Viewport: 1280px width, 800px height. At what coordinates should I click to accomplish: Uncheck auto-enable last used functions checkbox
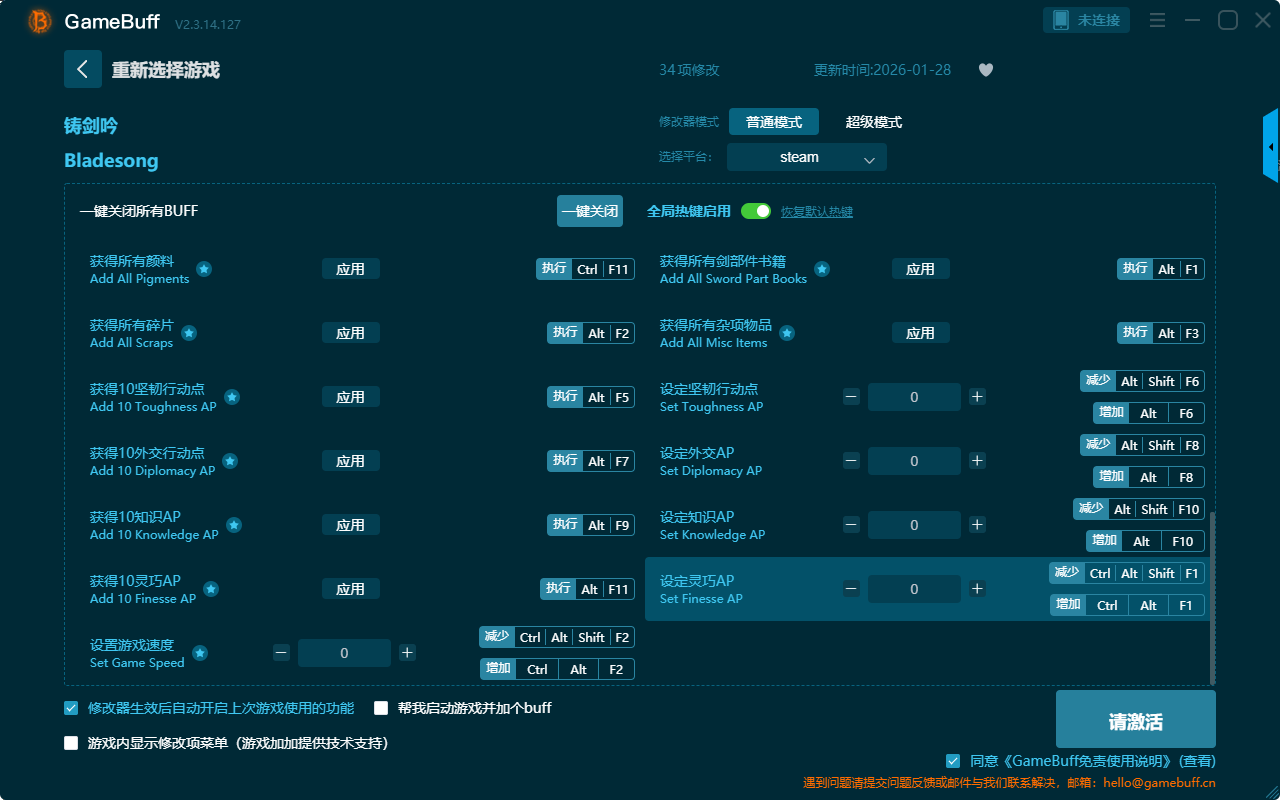(x=71, y=708)
